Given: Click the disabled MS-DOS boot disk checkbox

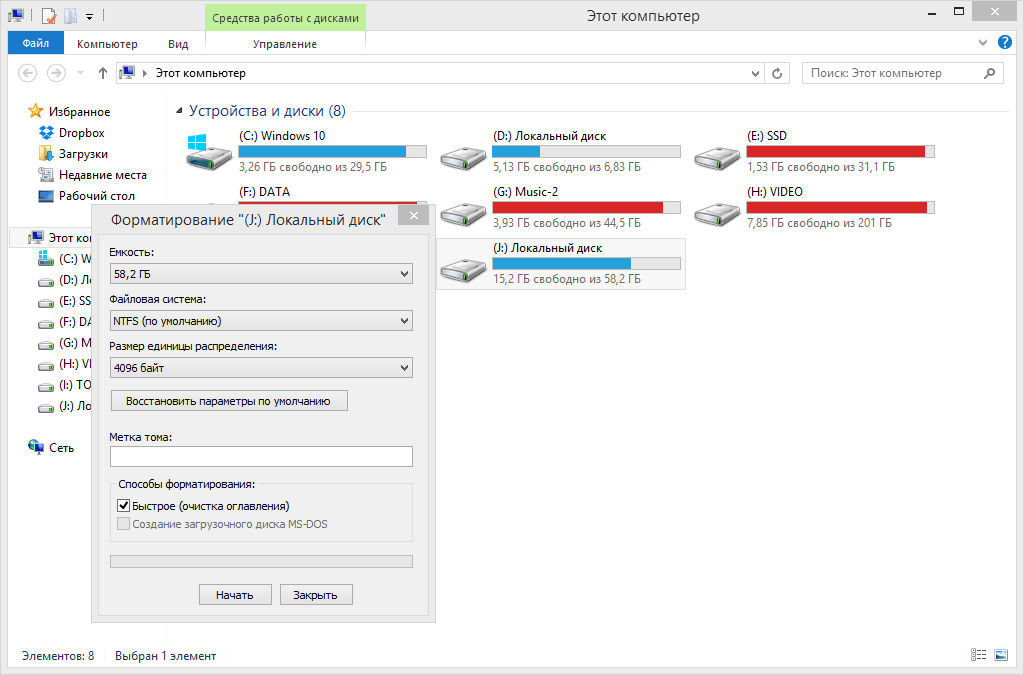Looking at the screenshot, I should pyautogui.click(x=123, y=524).
